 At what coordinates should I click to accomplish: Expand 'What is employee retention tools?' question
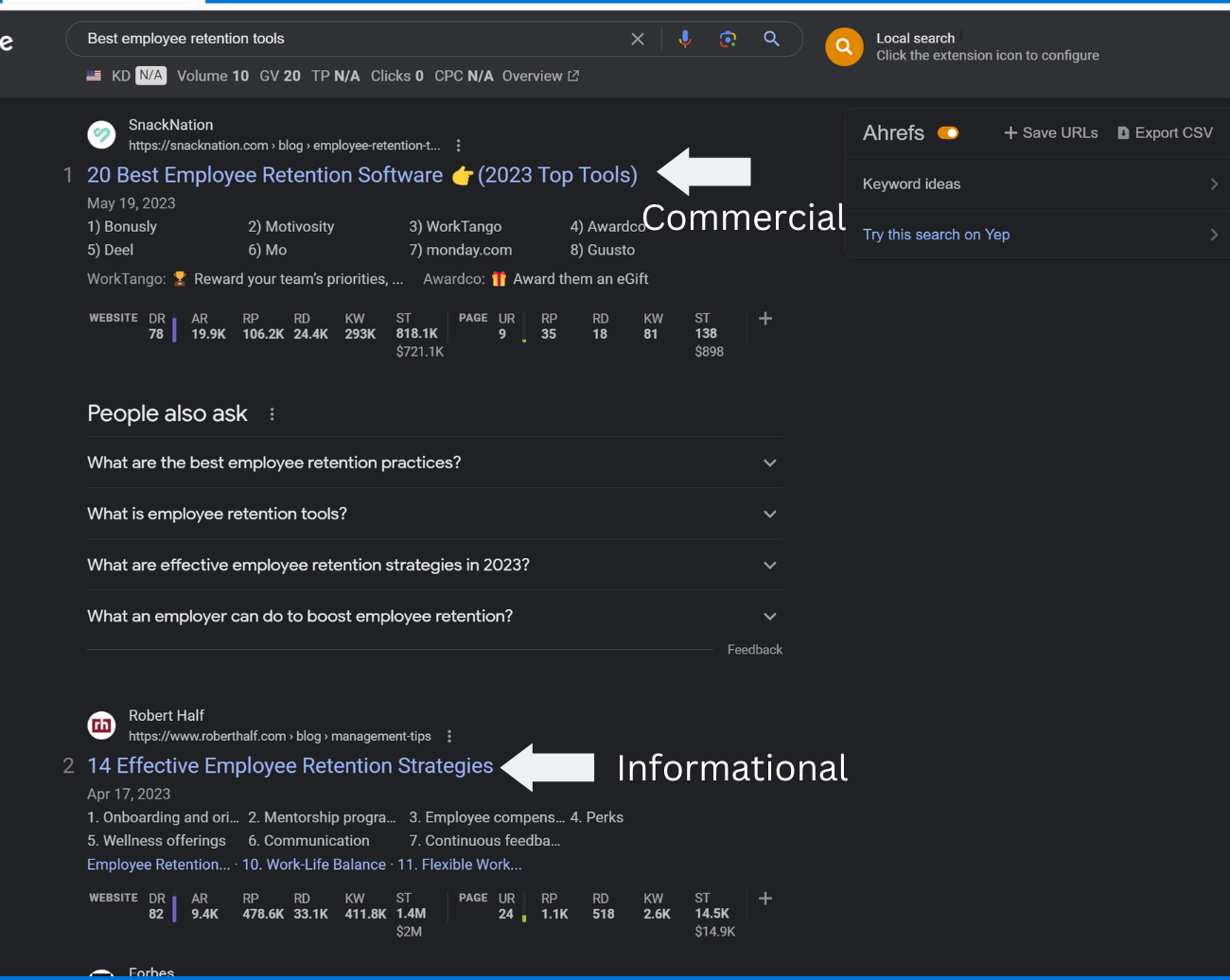point(435,514)
